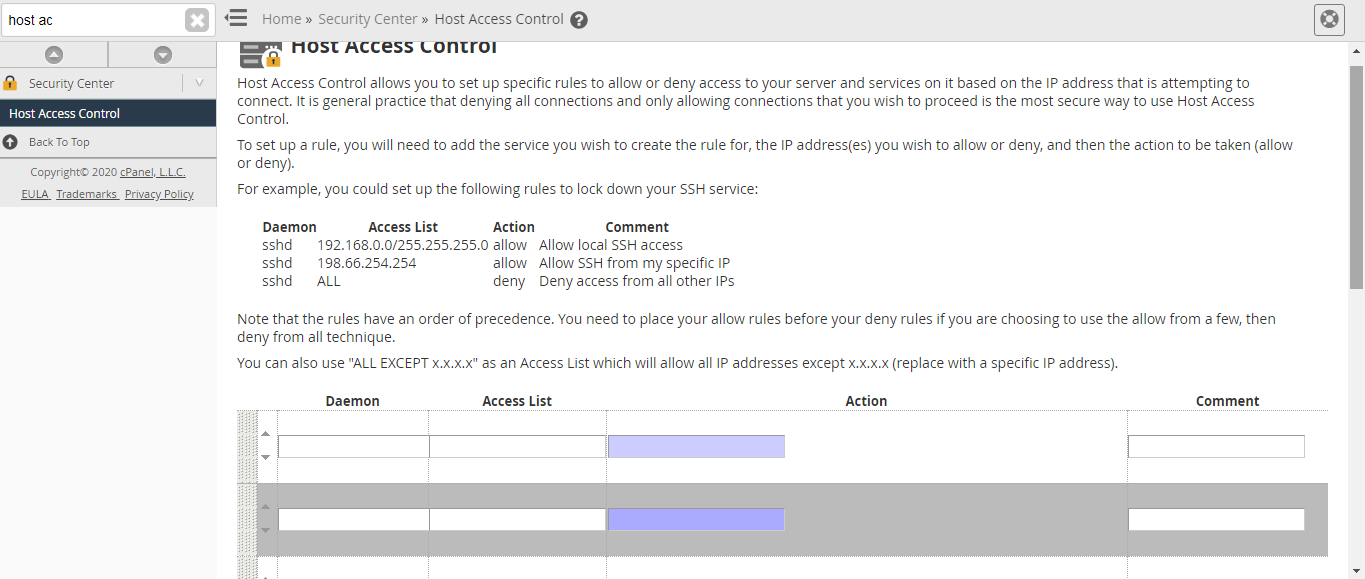Open Action dropdown in first row
Image resolution: width=1365 pixels, height=579 pixels.
point(696,446)
